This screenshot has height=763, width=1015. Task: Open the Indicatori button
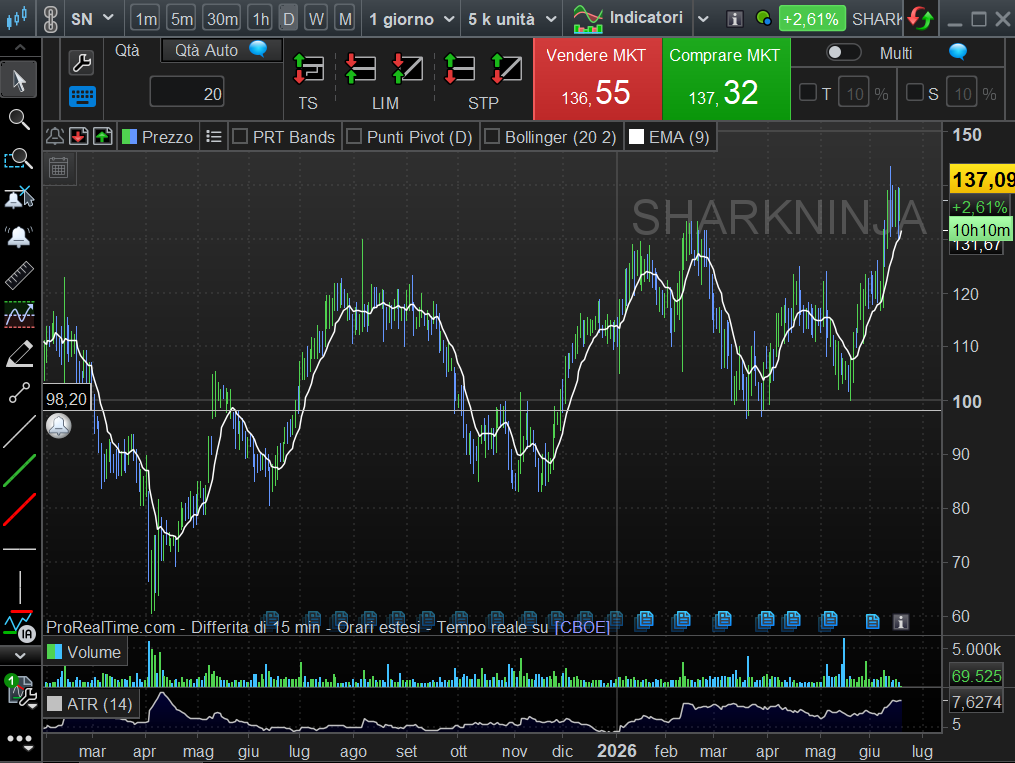click(629, 18)
